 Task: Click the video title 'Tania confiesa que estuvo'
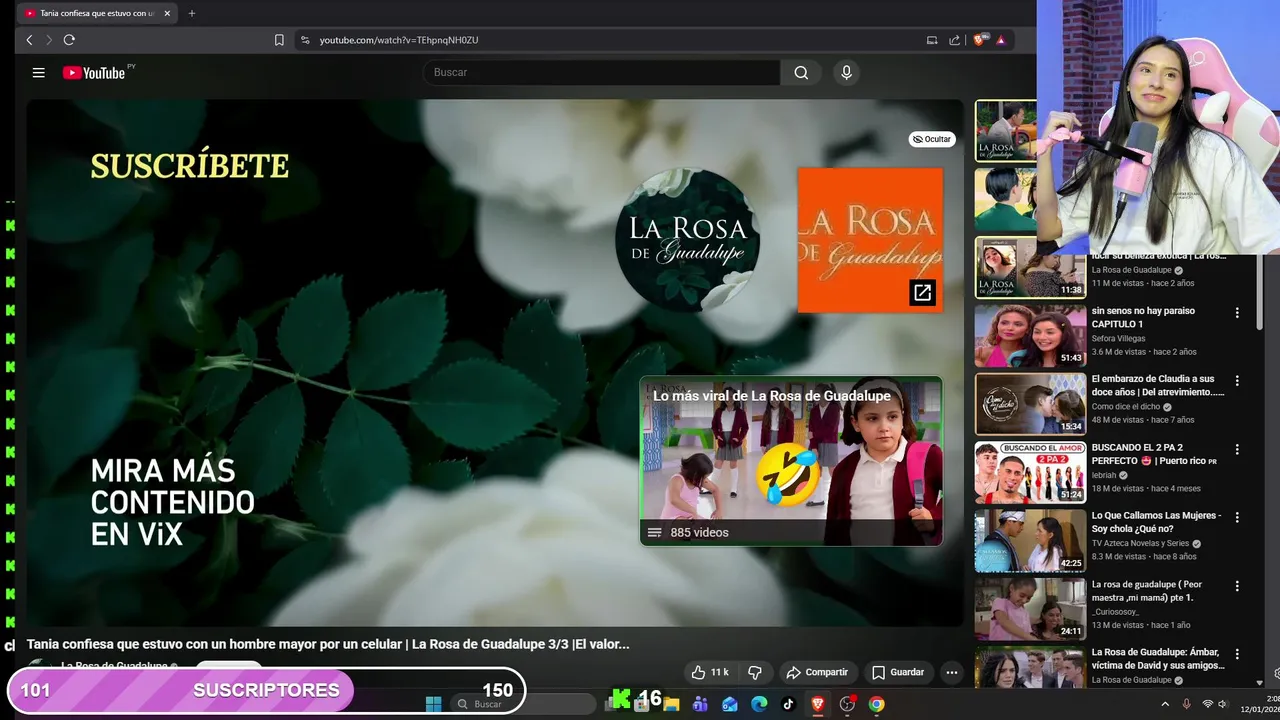[328, 644]
